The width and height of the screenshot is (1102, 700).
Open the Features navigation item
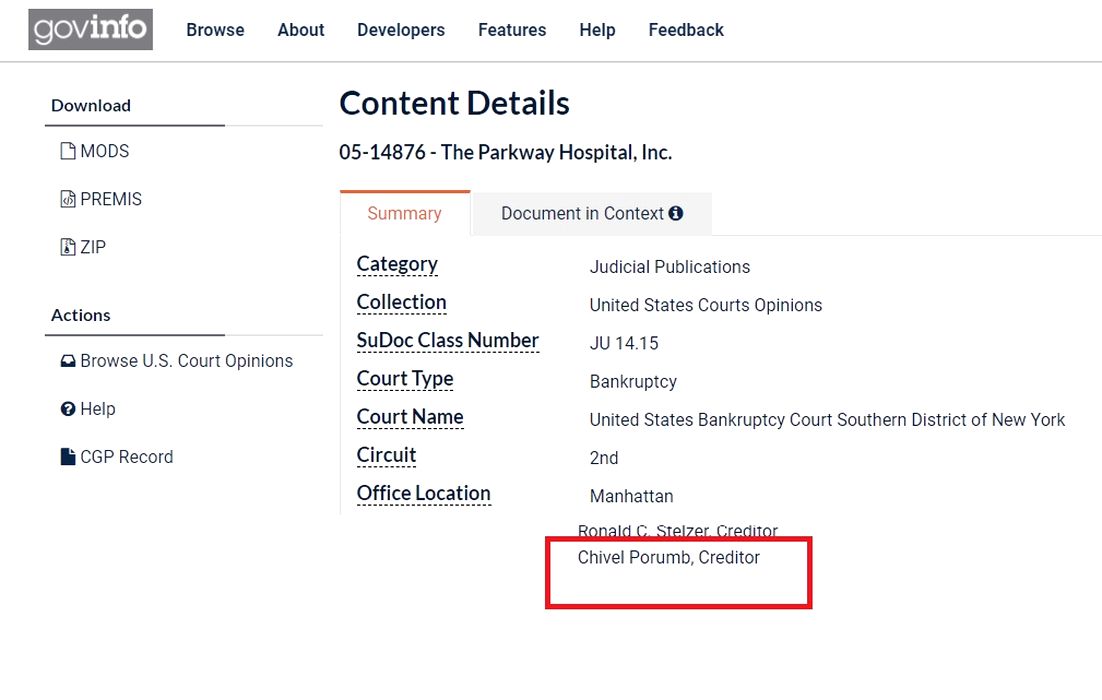pyautogui.click(x=512, y=30)
